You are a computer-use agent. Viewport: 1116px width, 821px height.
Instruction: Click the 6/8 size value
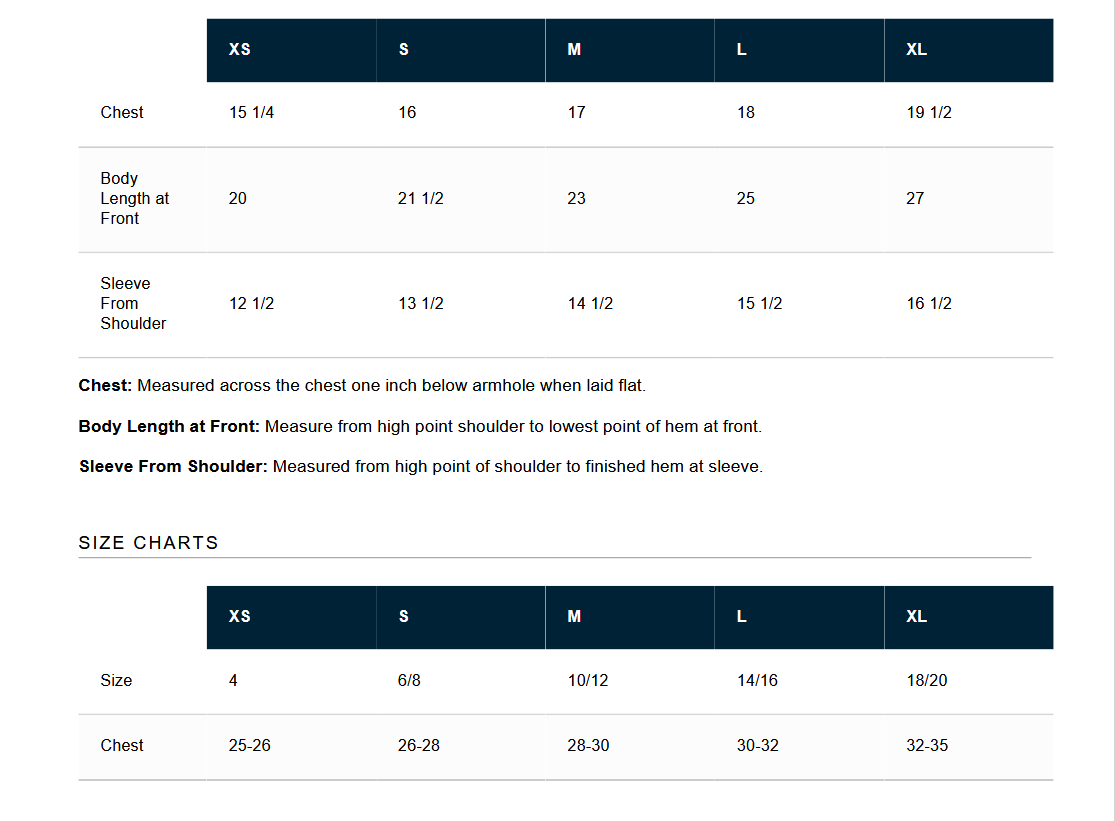409,680
